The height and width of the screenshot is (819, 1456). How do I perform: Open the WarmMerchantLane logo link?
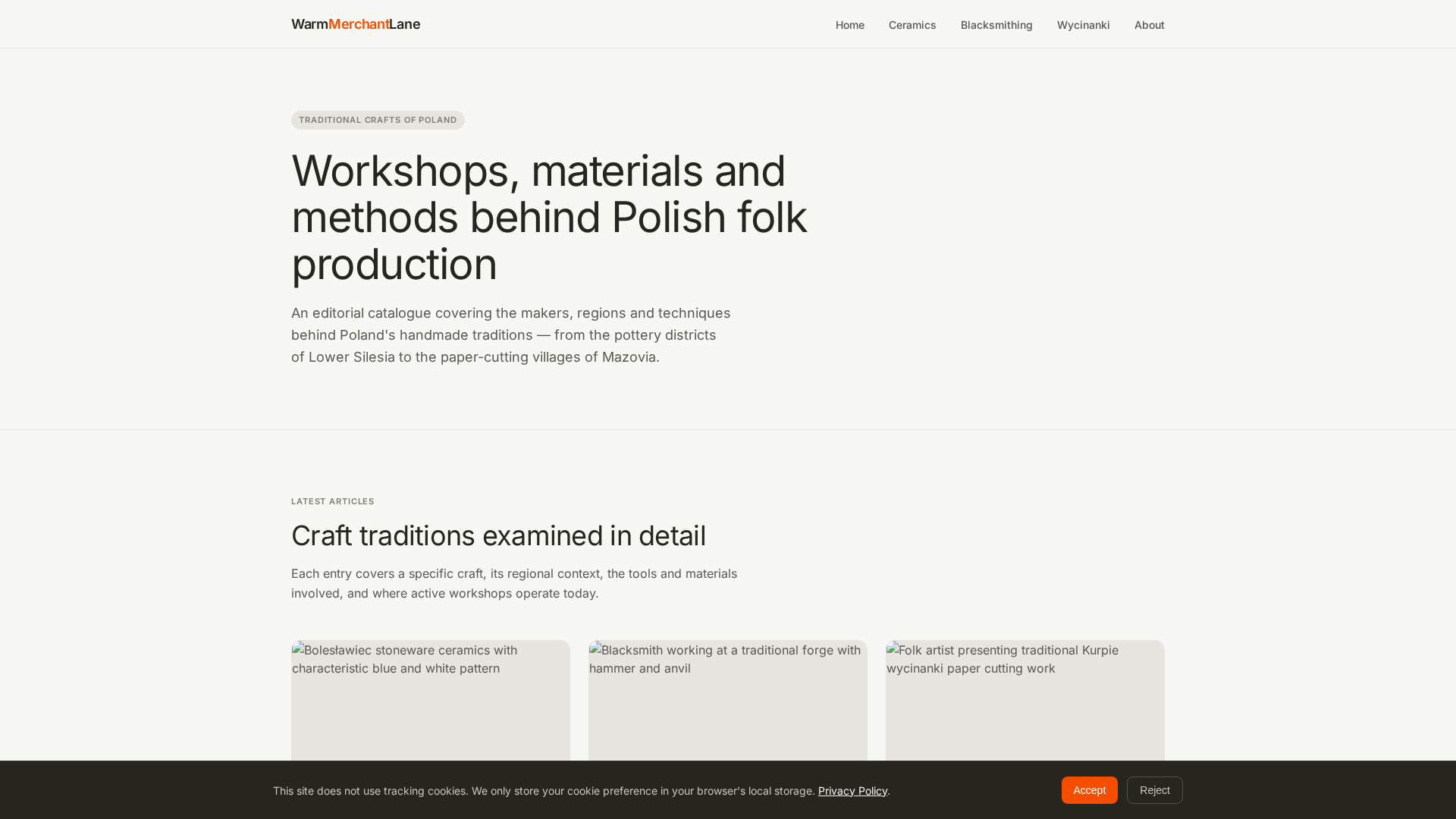coord(355,24)
